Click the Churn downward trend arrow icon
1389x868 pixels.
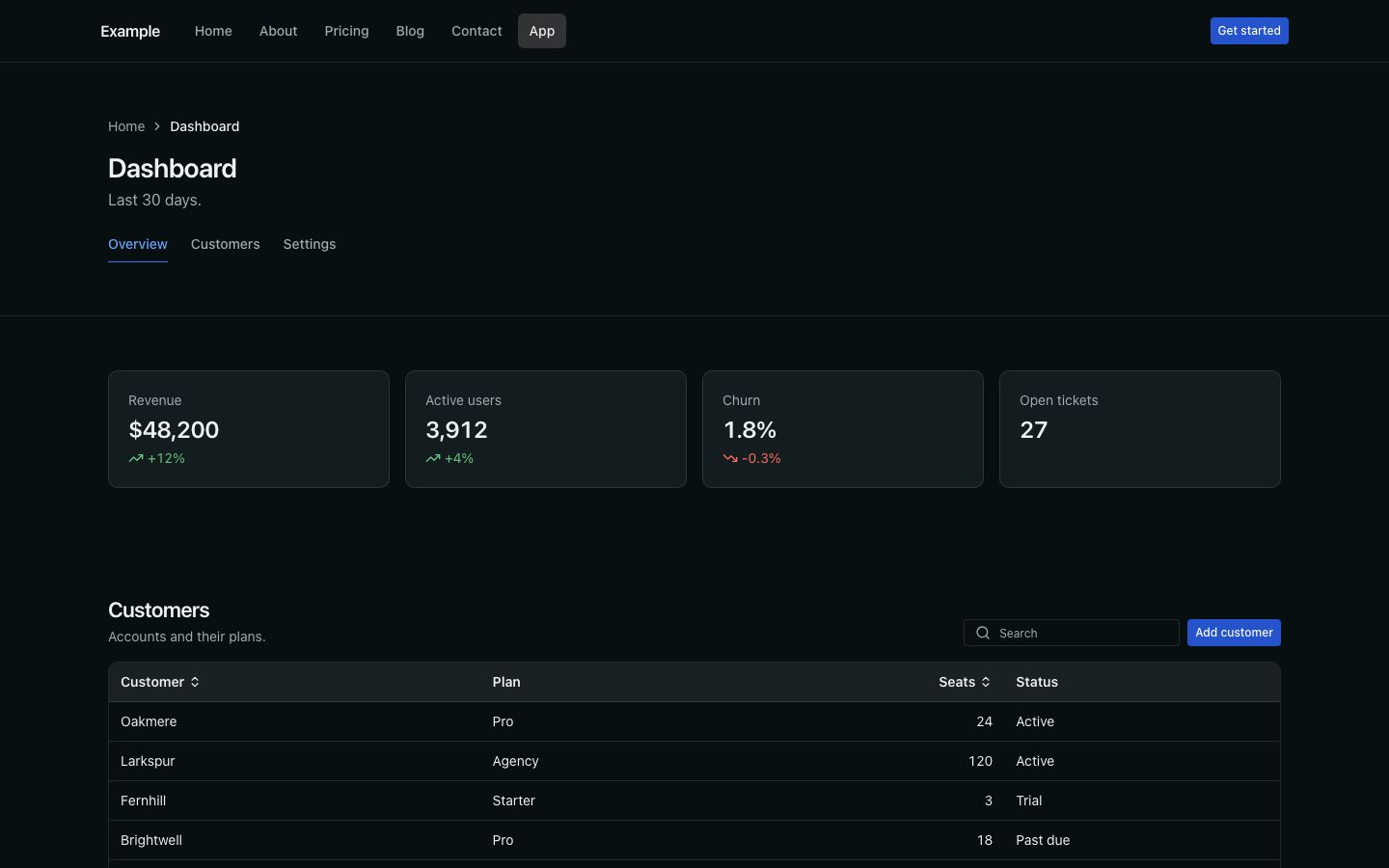730,458
